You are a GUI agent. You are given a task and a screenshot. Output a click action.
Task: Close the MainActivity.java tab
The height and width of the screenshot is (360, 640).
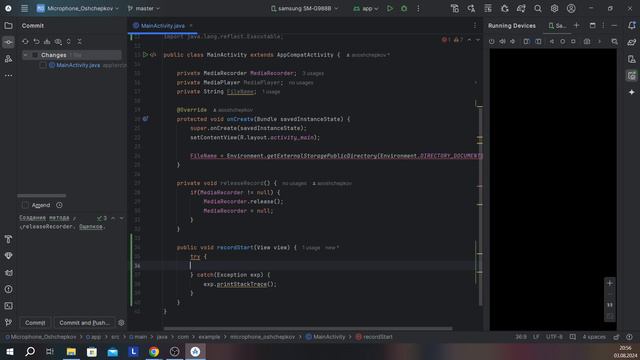click(191, 25)
